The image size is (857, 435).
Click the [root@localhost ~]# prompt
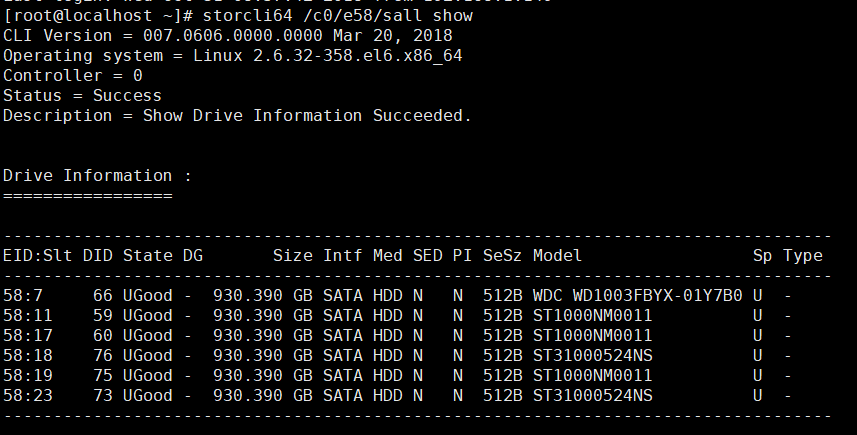tap(98, 15)
